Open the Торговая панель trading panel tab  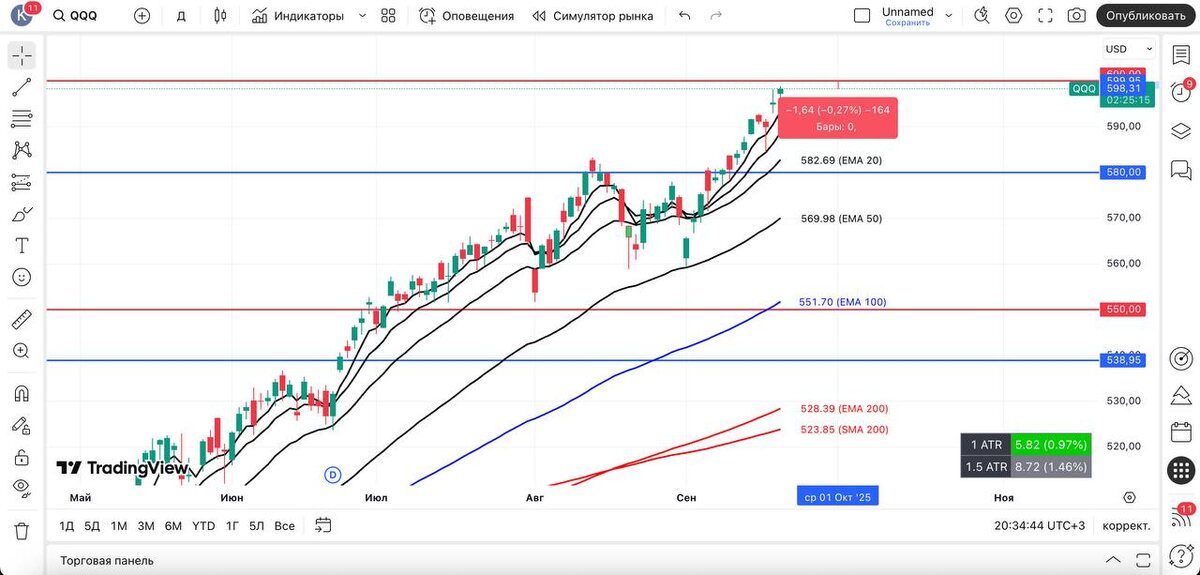(107, 560)
